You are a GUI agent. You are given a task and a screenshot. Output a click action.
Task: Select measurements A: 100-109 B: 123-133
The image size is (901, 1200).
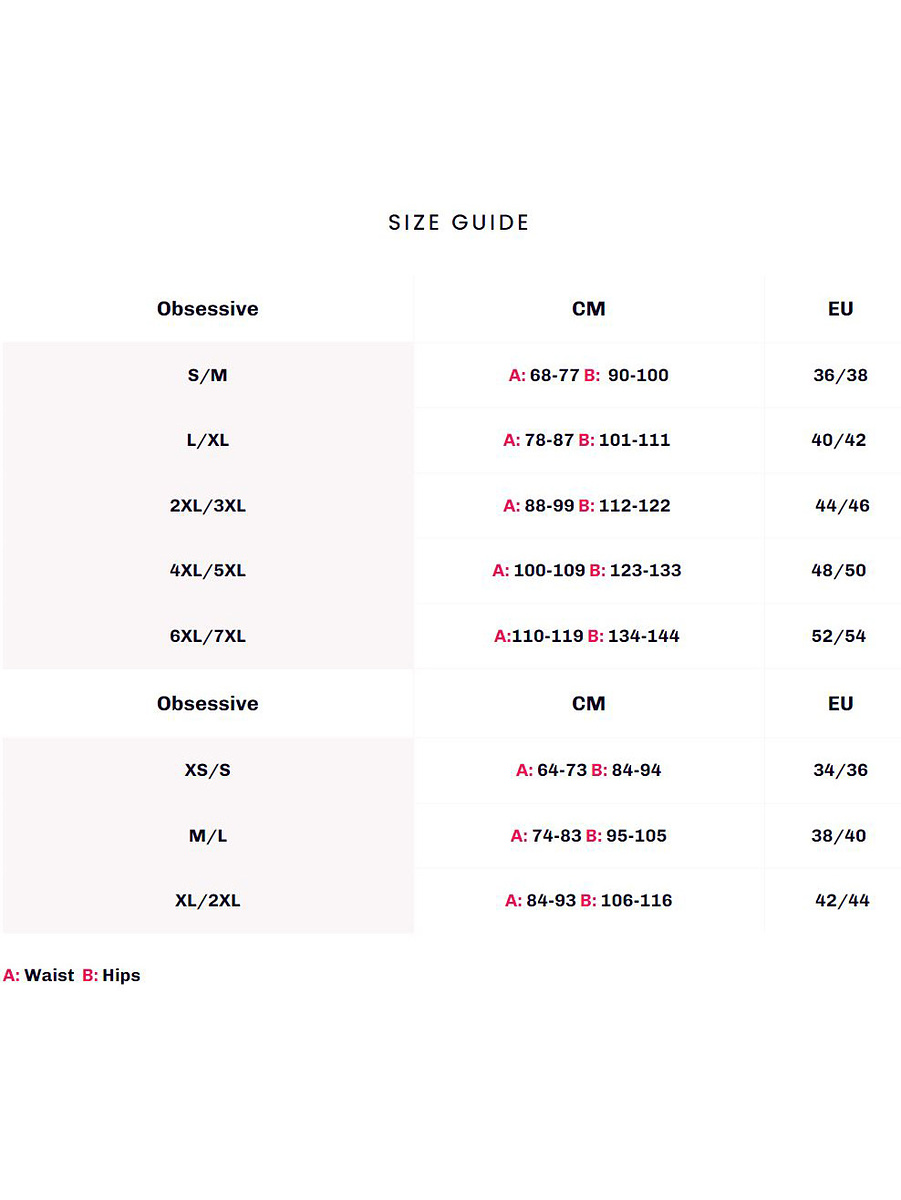click(x=587, y=571)
